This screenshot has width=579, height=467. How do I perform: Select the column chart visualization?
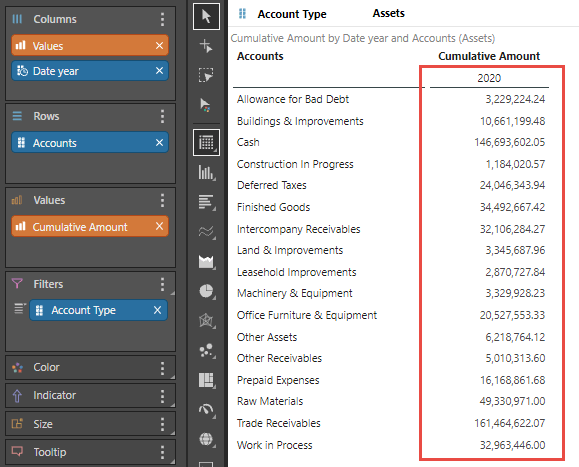click(x=206, y=172)
